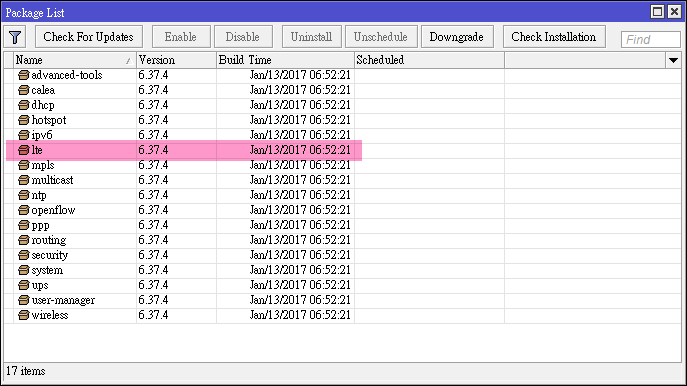687x386 pixels.
Task: Click Check For Updates button
Action: tap(89, 37)
